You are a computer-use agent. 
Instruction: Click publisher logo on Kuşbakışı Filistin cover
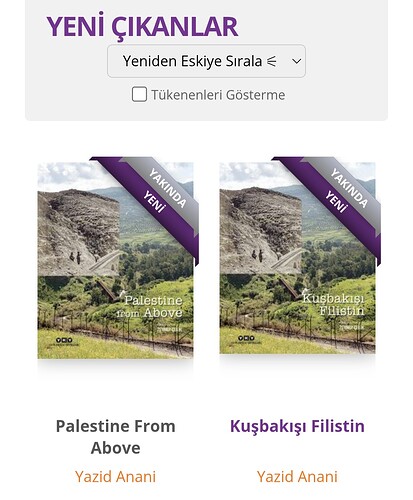tap(246, 339)
